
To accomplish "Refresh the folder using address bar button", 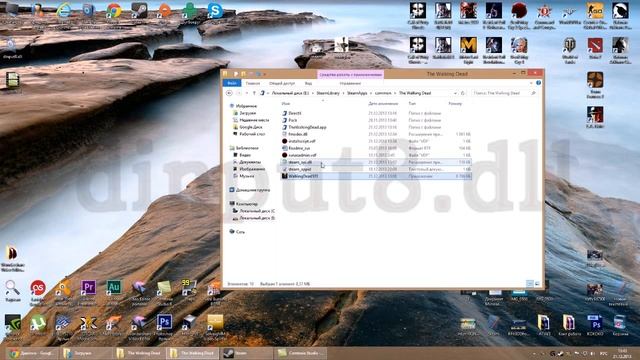I will 462,93.
